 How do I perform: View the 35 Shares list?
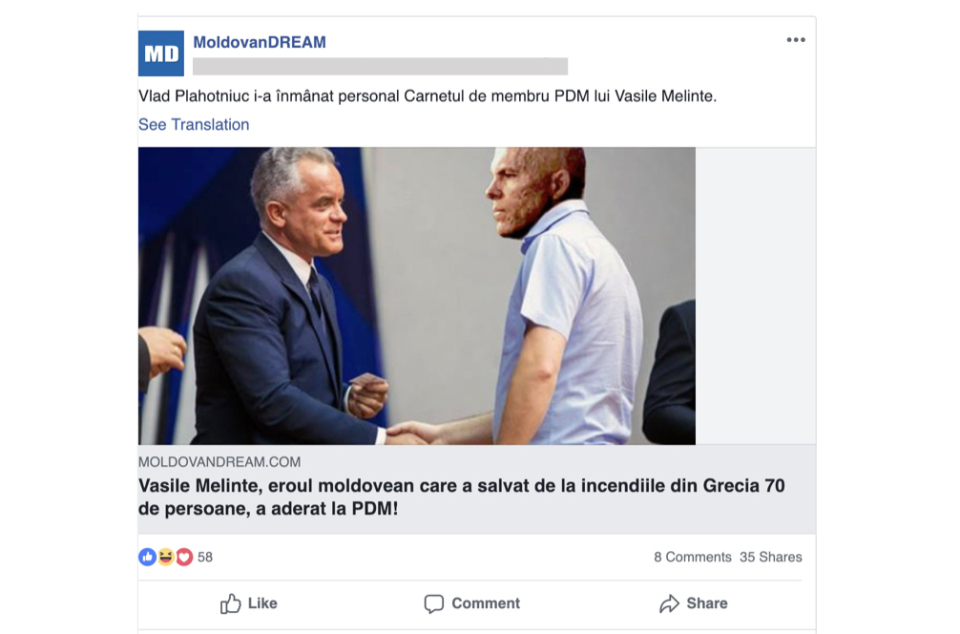click(x=770, y=557)
